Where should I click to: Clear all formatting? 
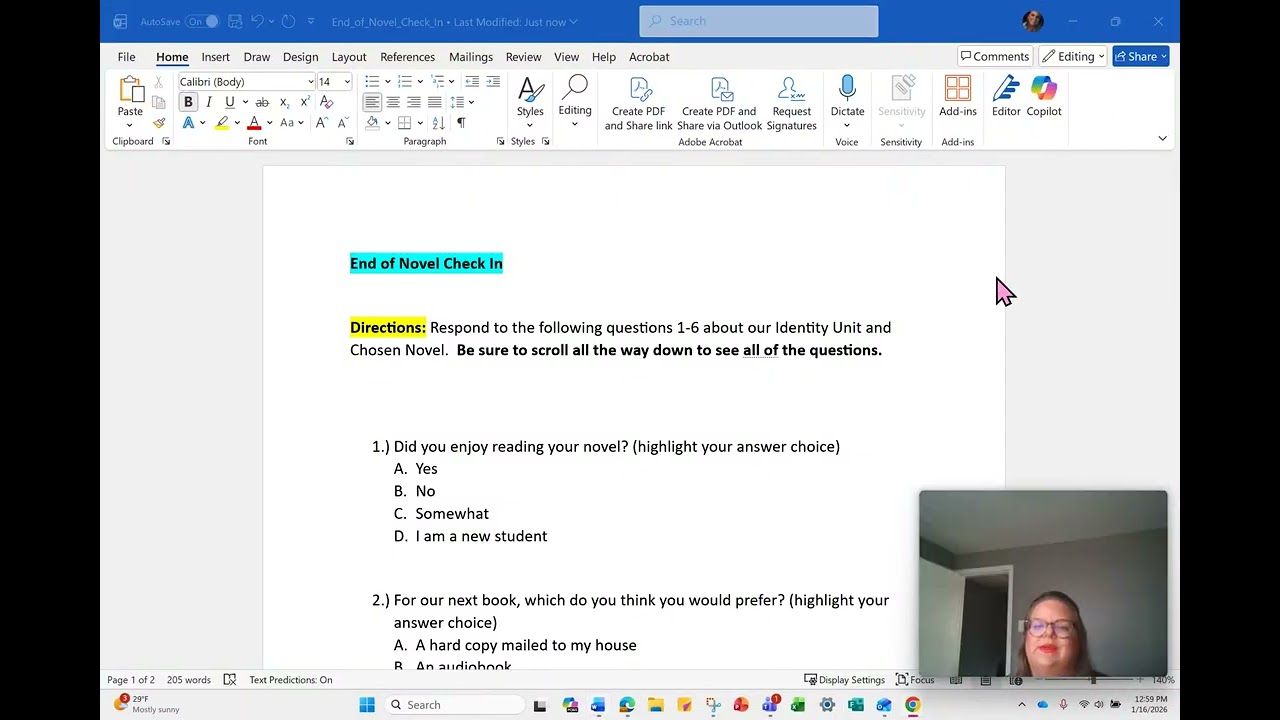[x=326, y=102]
